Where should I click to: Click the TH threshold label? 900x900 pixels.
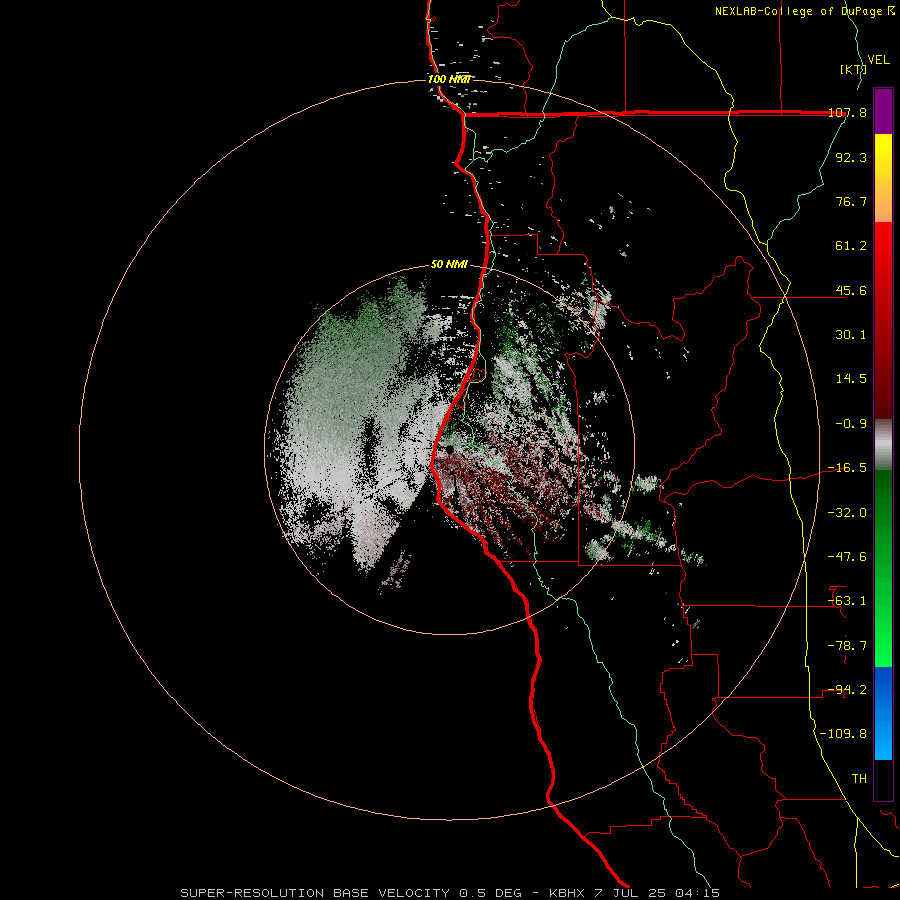click(859, 779)
